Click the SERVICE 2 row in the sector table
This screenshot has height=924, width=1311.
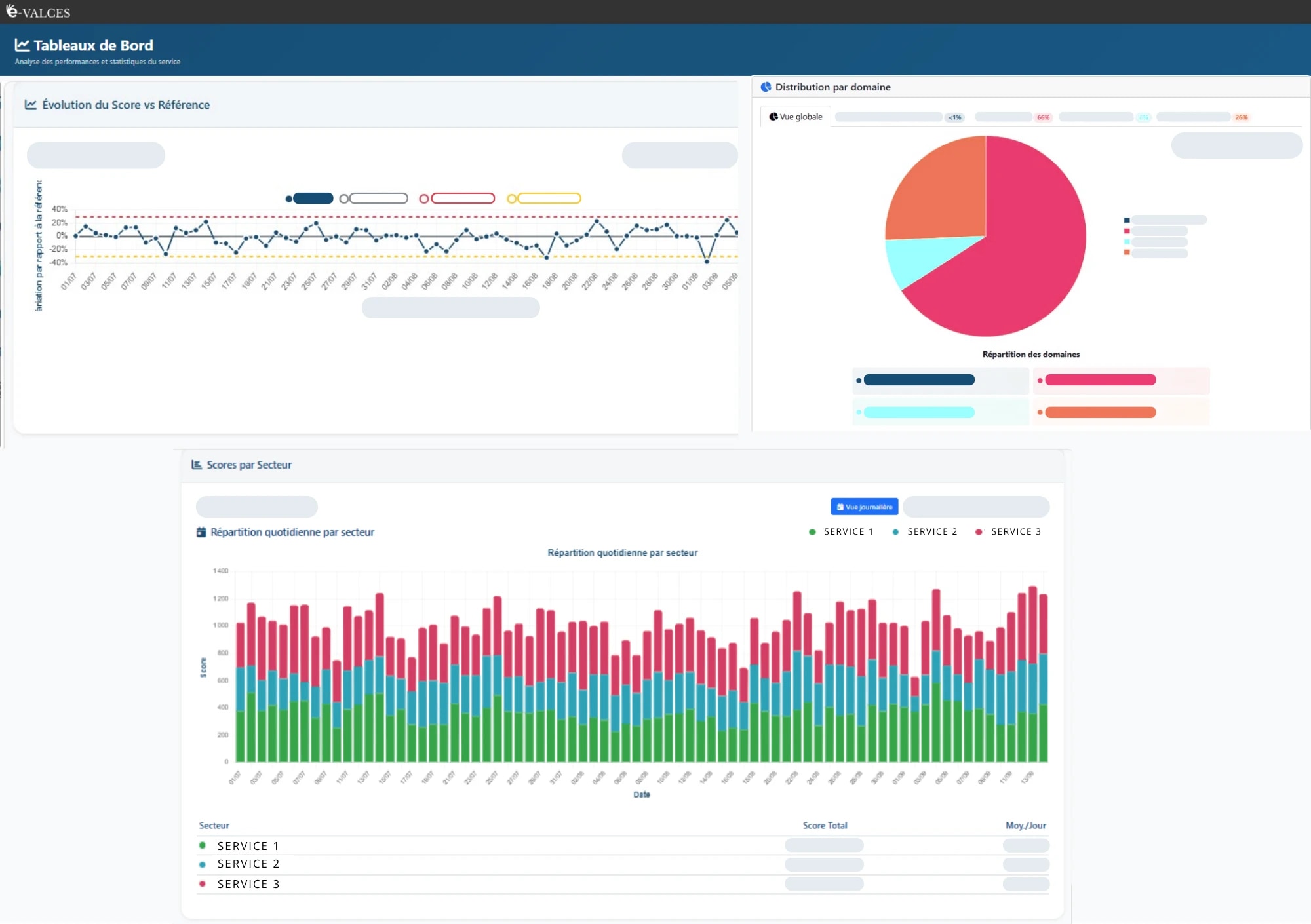tap(623, 864)
